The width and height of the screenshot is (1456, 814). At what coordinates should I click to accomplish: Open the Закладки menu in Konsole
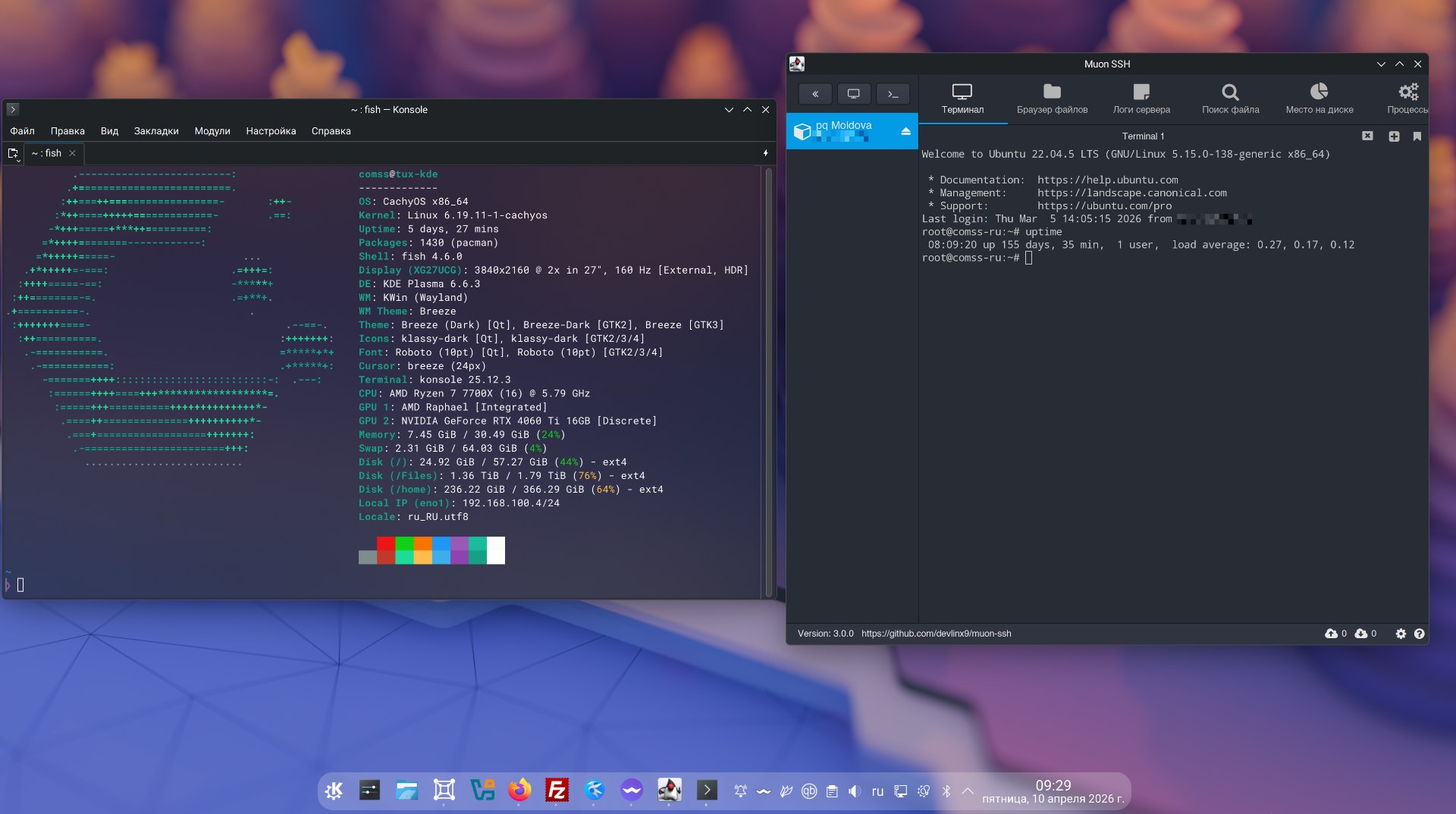point(156,131)
